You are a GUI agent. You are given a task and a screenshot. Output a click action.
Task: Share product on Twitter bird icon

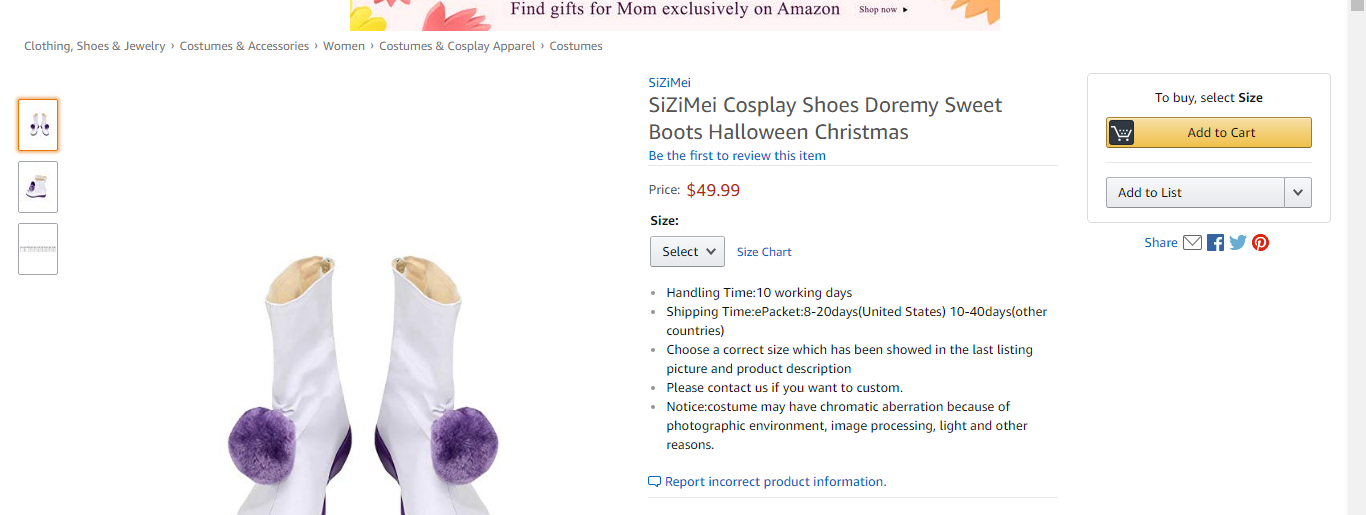1238,242
